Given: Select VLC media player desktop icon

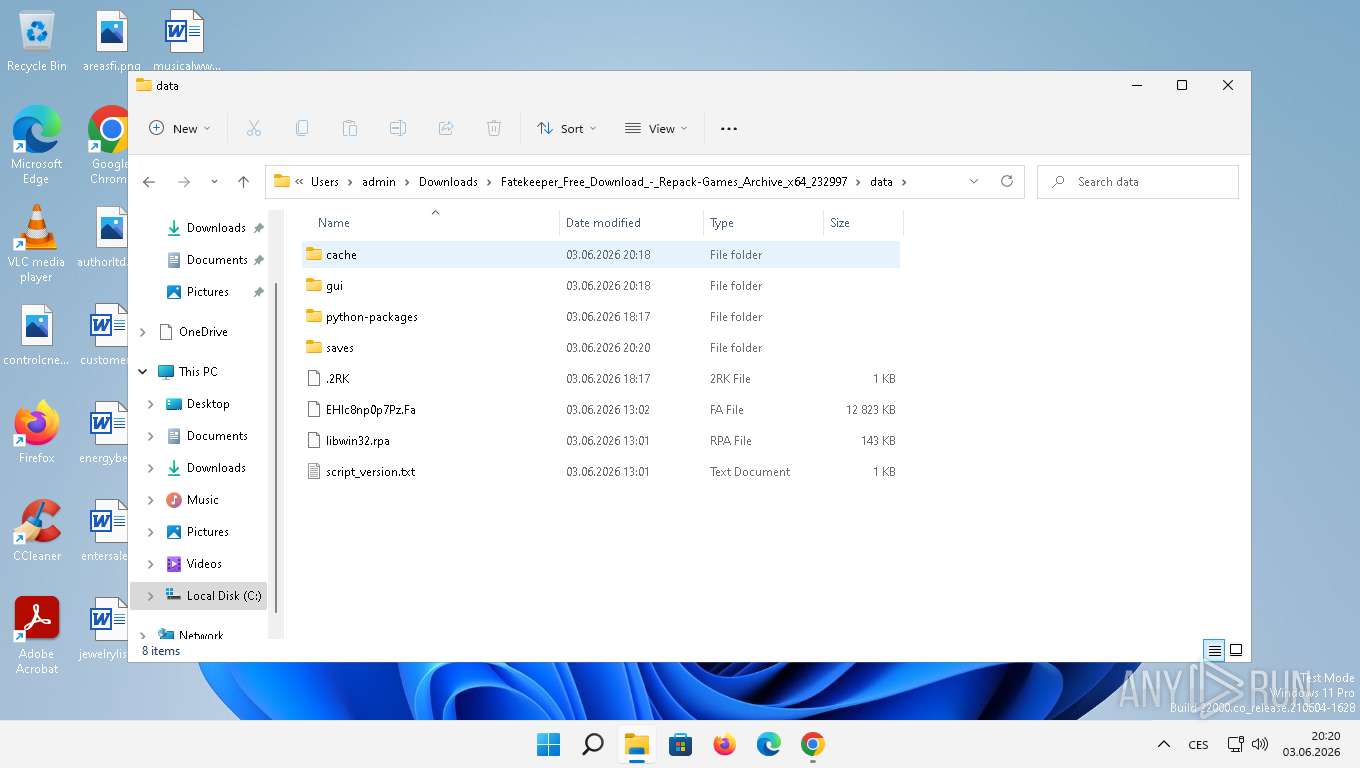Looking at the screenshot, I should (x=37, y=245).
